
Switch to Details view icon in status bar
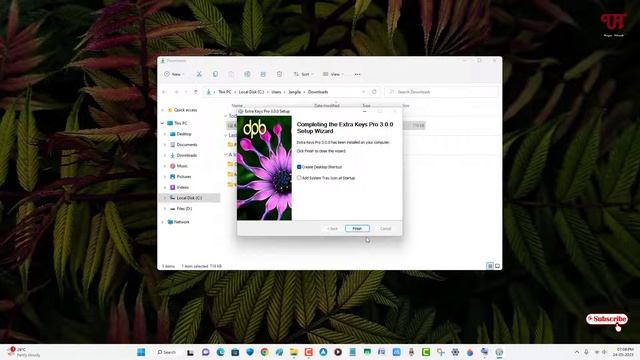(490, 266)
